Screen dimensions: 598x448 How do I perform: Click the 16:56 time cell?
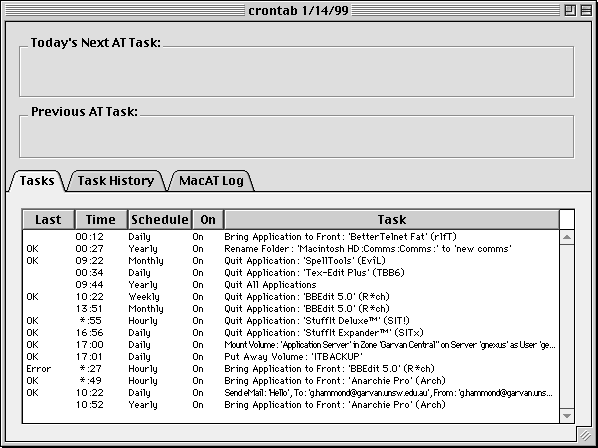pyautogui.click(x=89, y=333)
